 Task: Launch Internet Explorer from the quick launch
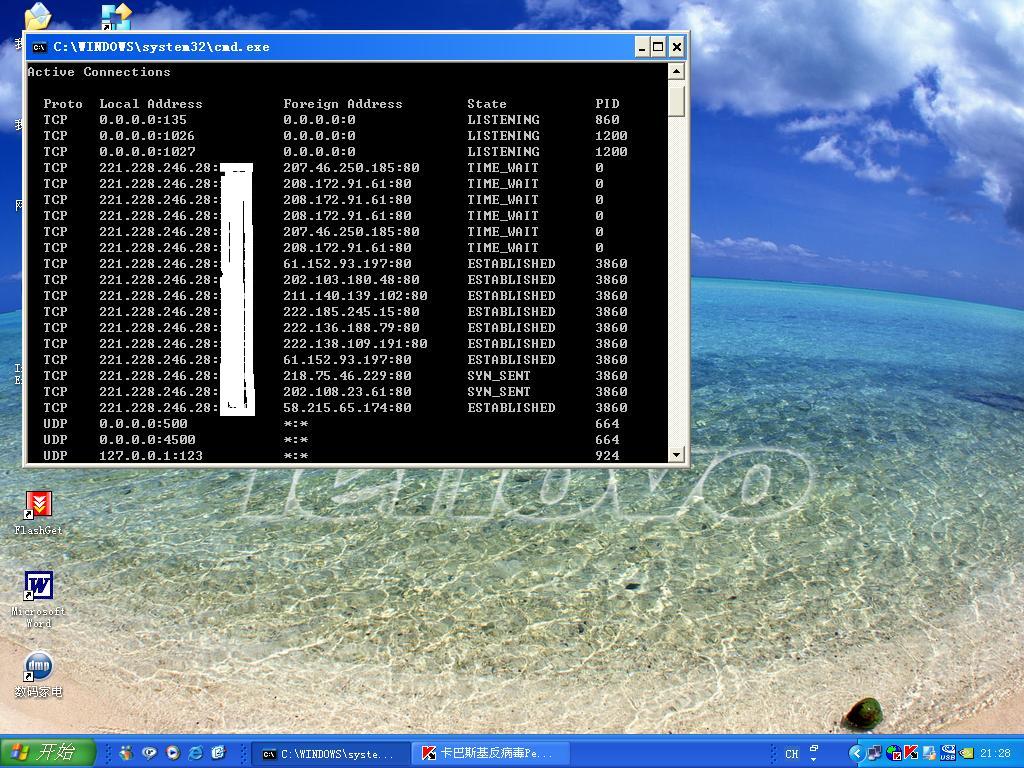[x=195, y=753]
